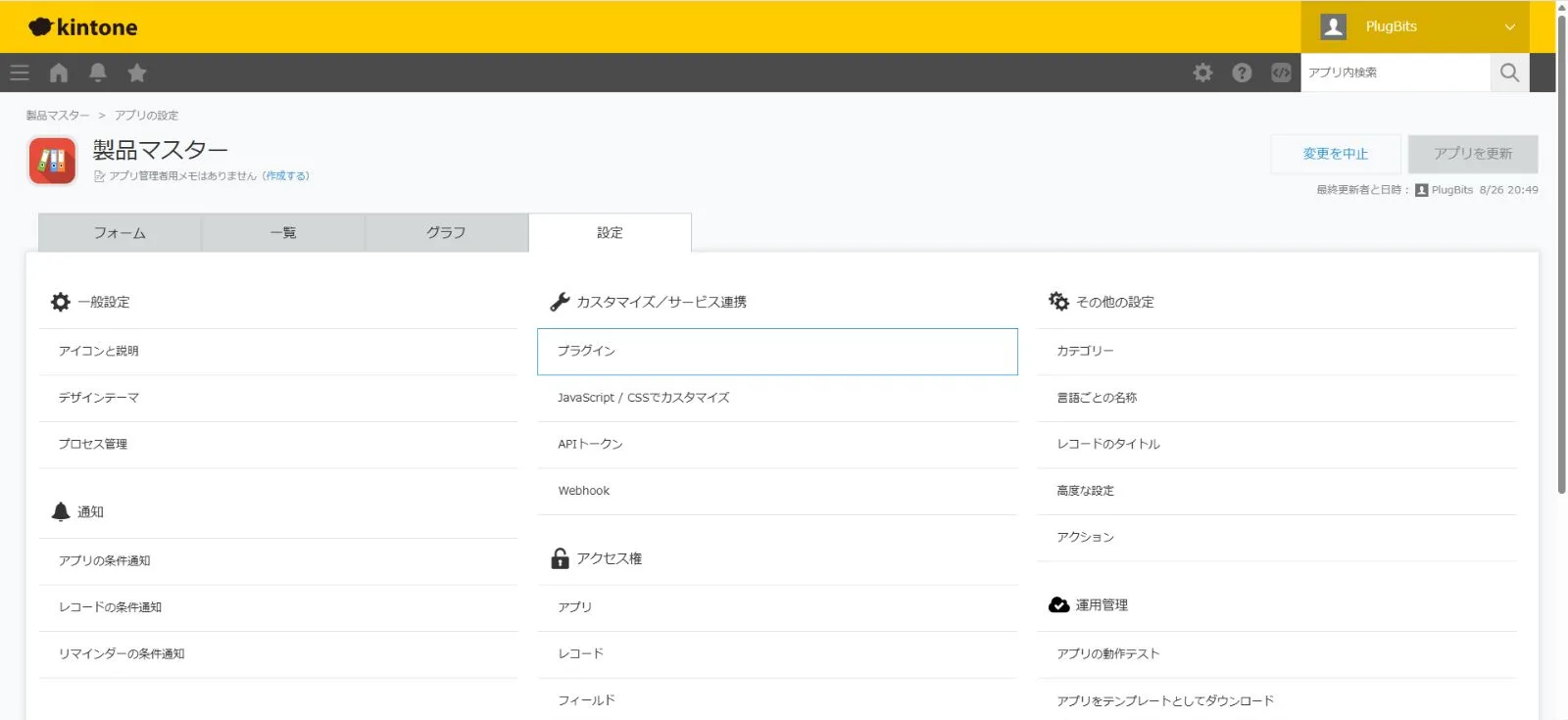Open JavaScript / CSSでカスタマイズ
1568x720 pixels.
(x=777, y=398)
